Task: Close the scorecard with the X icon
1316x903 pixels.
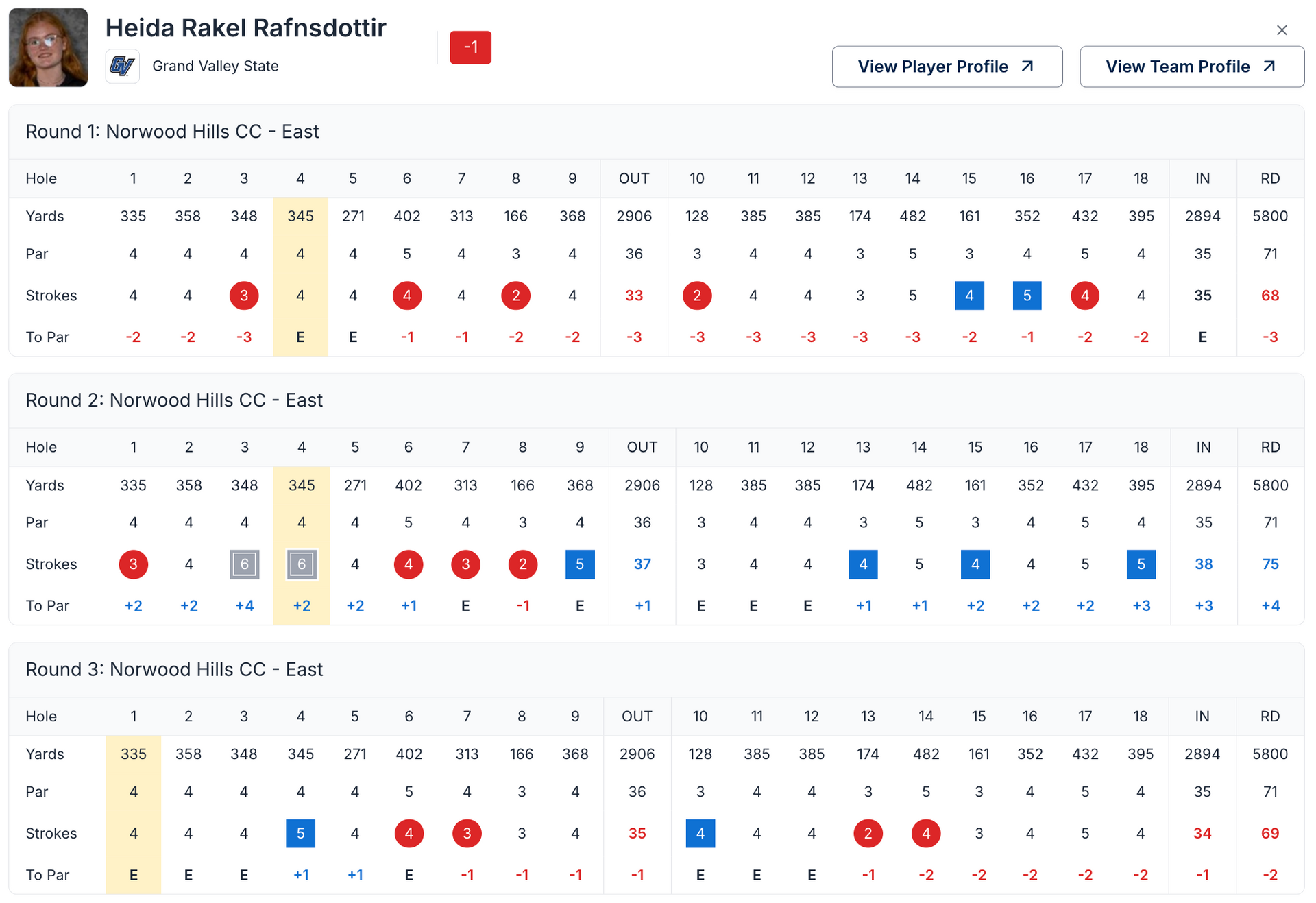Action: 1281,30
